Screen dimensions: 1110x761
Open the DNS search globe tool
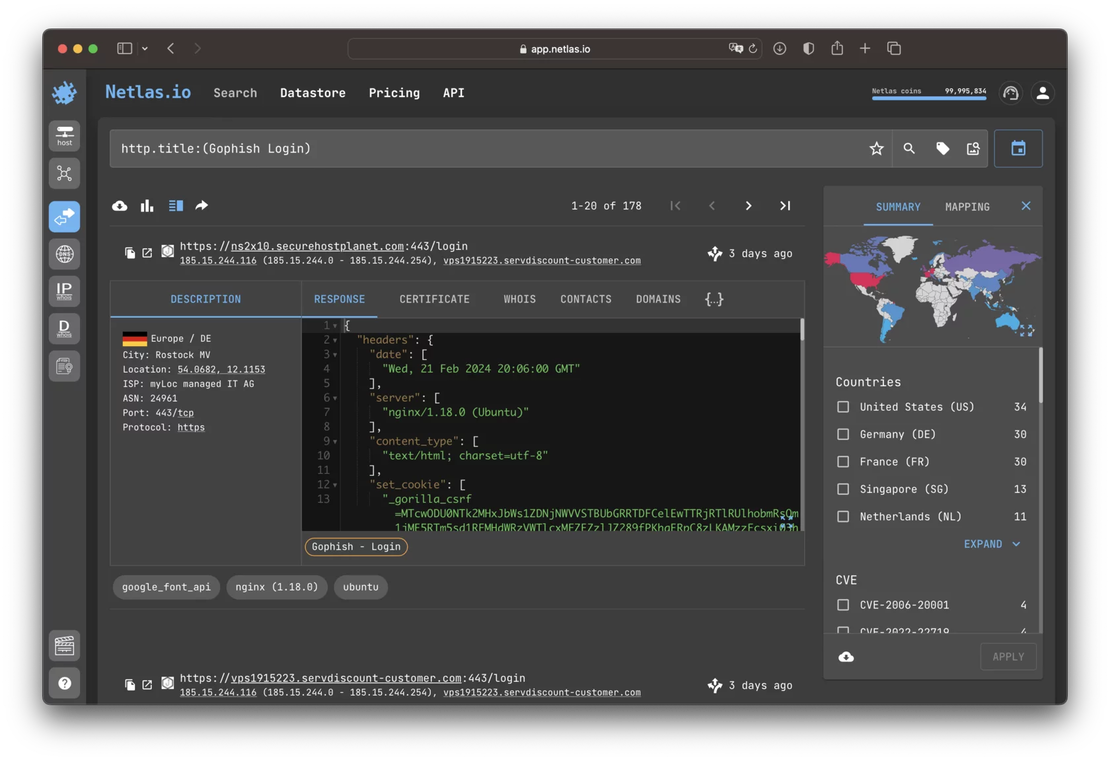64,253
